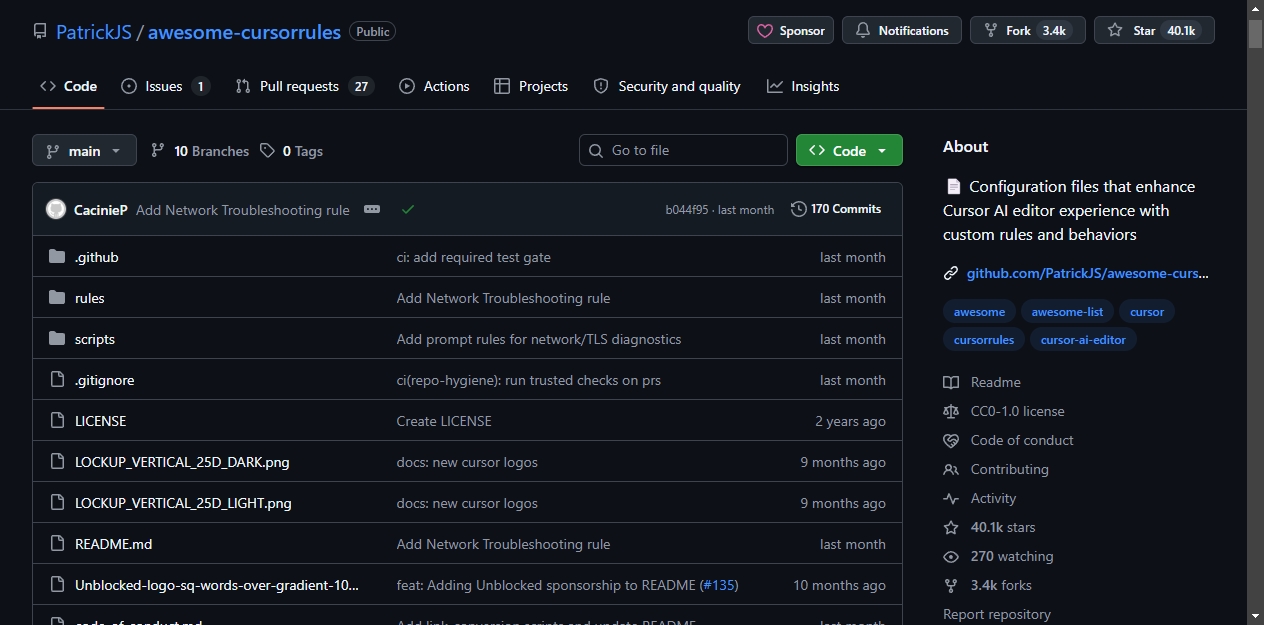Select the 'awesome-list' topic tag
Screen dimensions: 1264x625
point(1067,311)
